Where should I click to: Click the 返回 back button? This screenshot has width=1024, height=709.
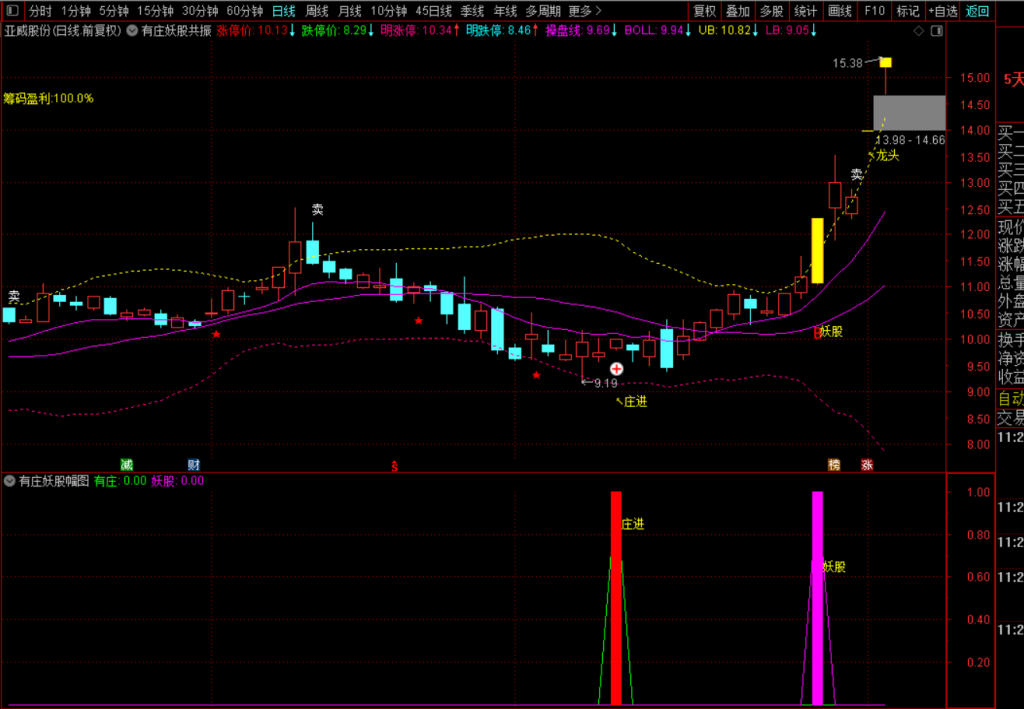977,11
